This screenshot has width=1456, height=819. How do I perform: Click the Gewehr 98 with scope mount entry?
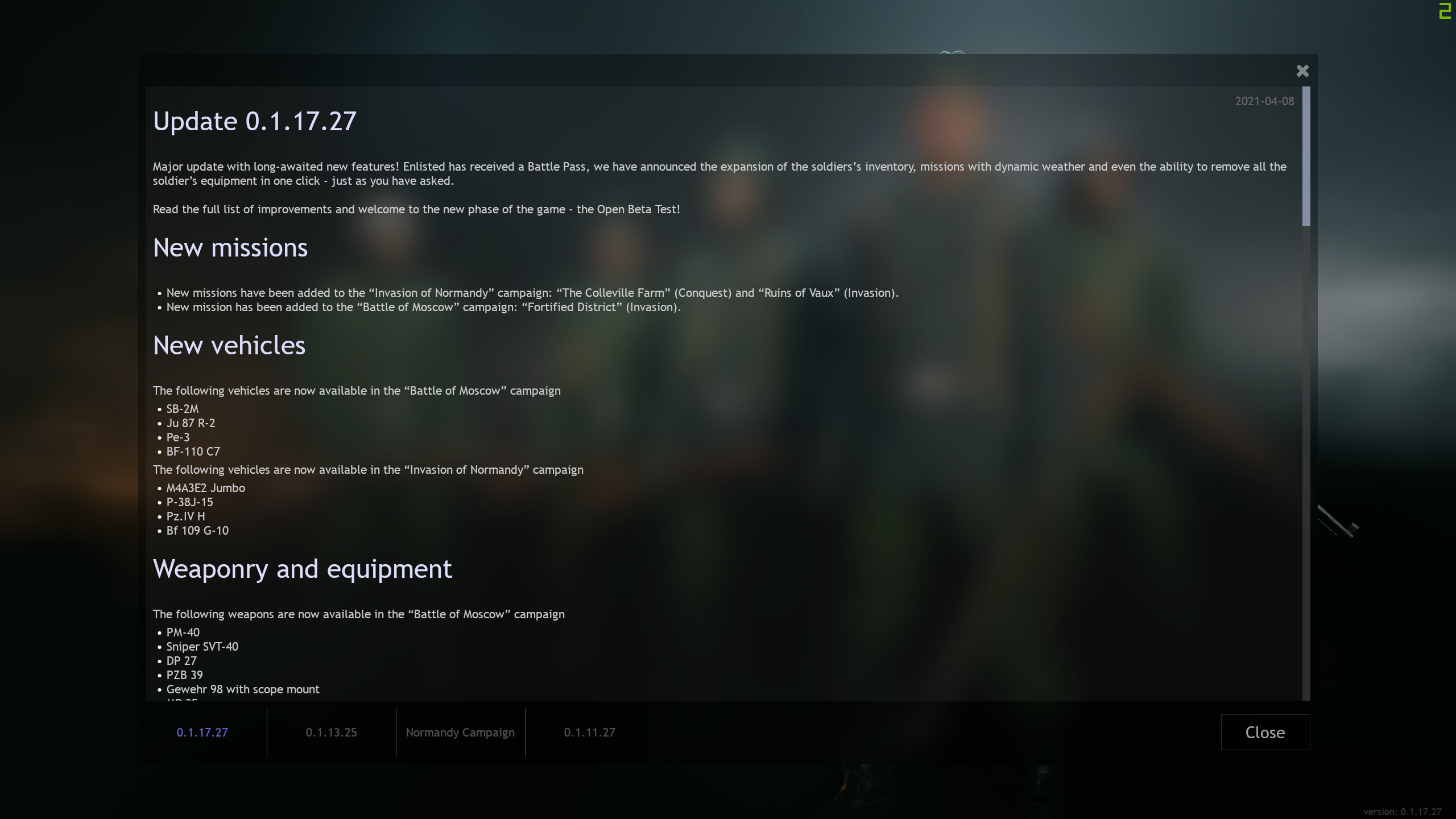point(243,689)
